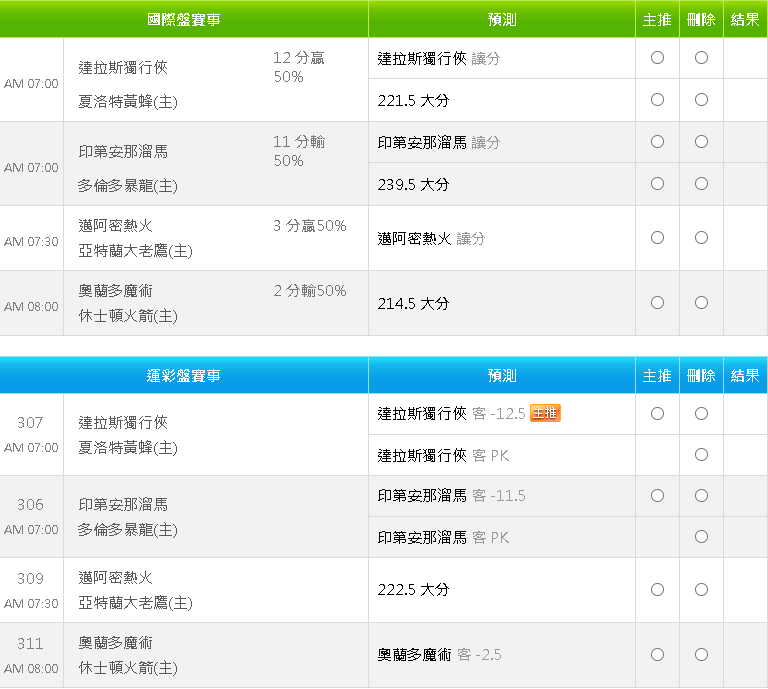Click the 12 分贏 50% odds text
This screenshot has width=768, height=689.
[299, 67]
